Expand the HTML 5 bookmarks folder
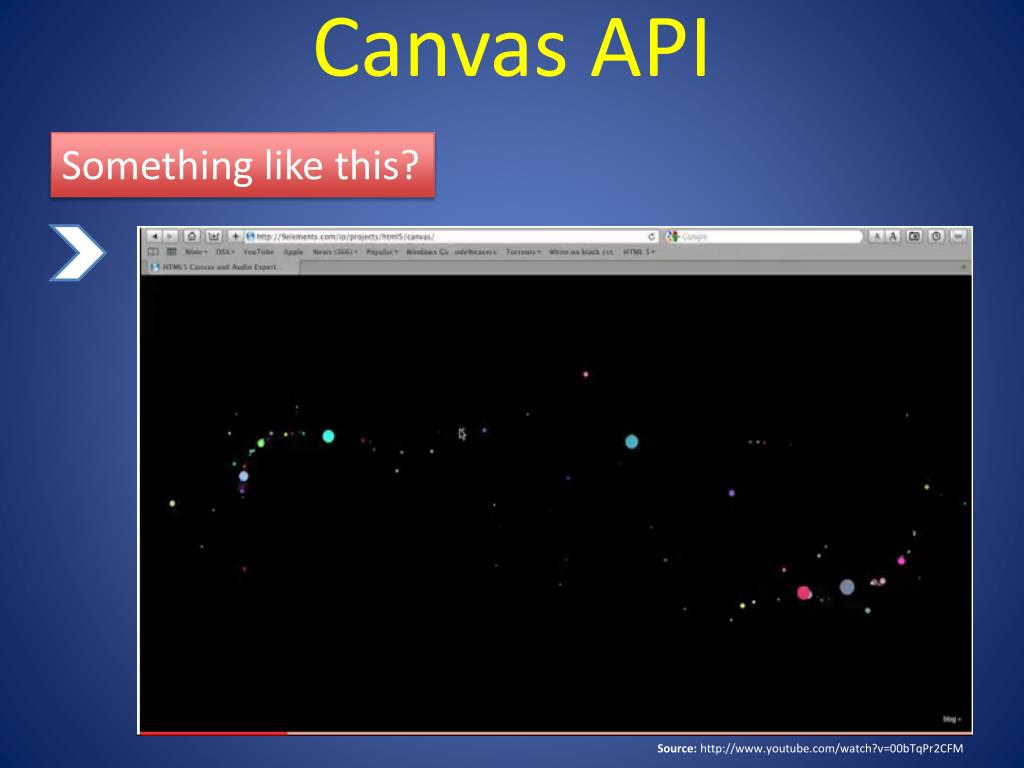 point(639,252)
